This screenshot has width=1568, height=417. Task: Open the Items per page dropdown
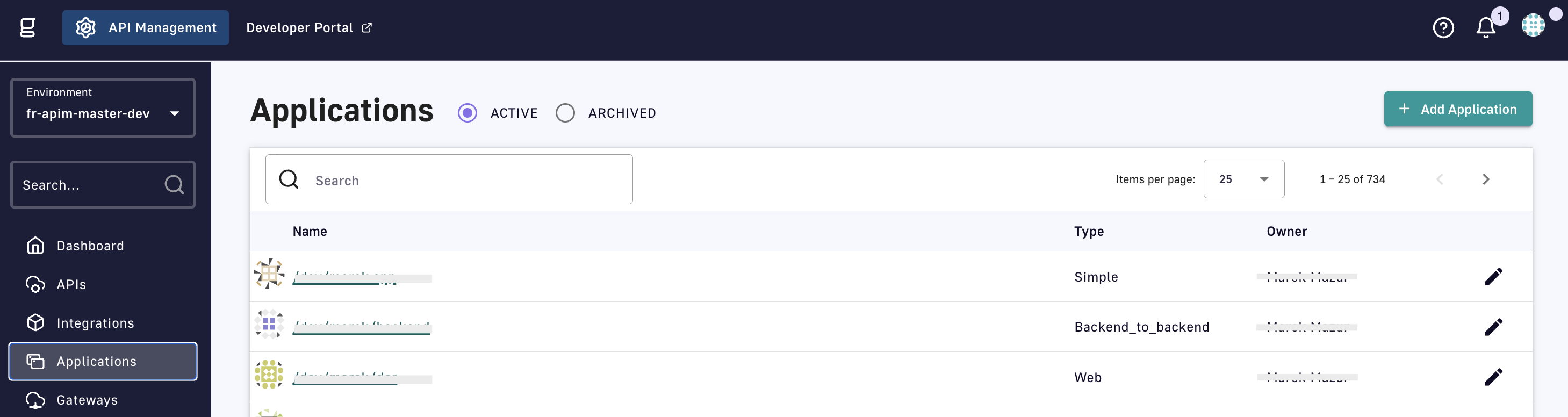[1243, 179]
